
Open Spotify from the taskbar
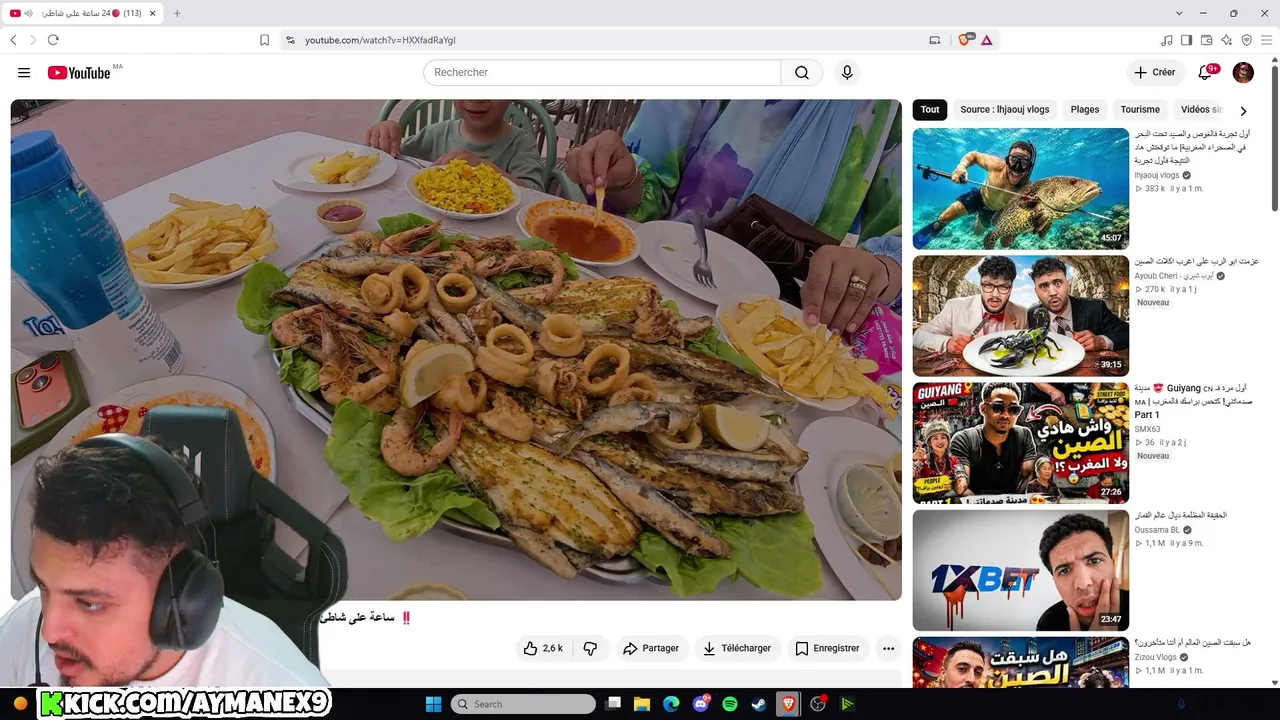[x=730, y=704]
